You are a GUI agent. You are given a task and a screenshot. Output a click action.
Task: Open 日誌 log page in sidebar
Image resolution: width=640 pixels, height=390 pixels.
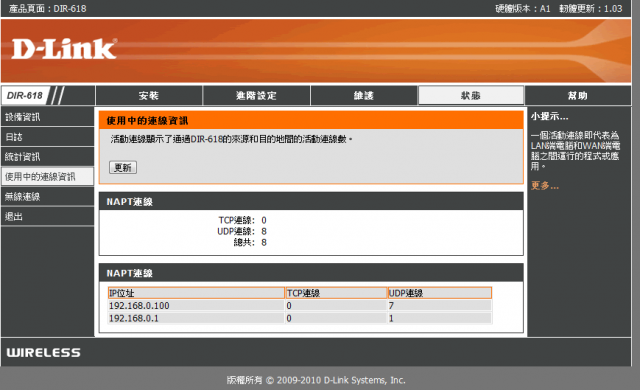(x=47, y=137)
